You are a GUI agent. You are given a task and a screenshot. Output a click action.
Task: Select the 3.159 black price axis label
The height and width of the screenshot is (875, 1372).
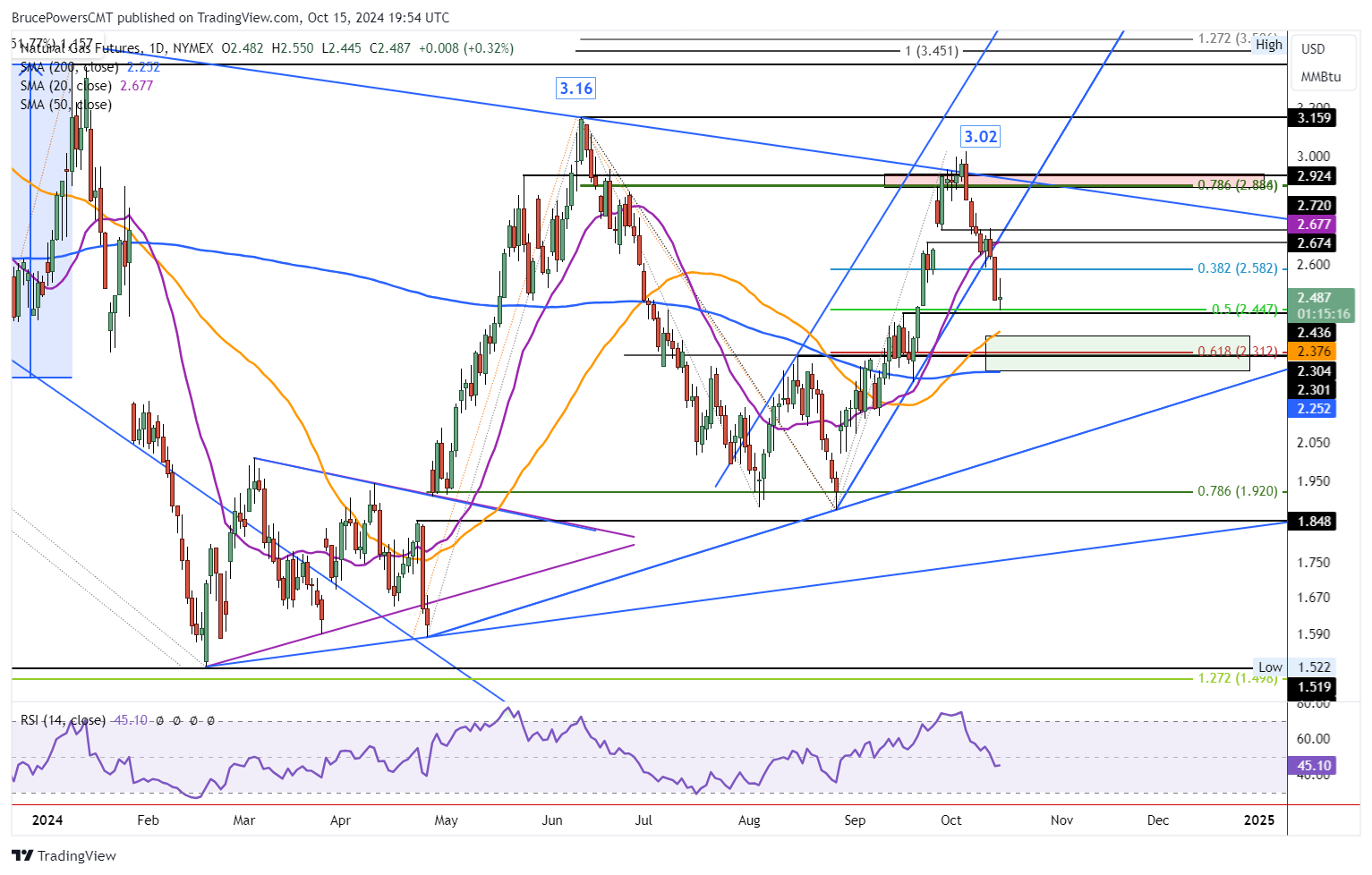click(1313, 117)
